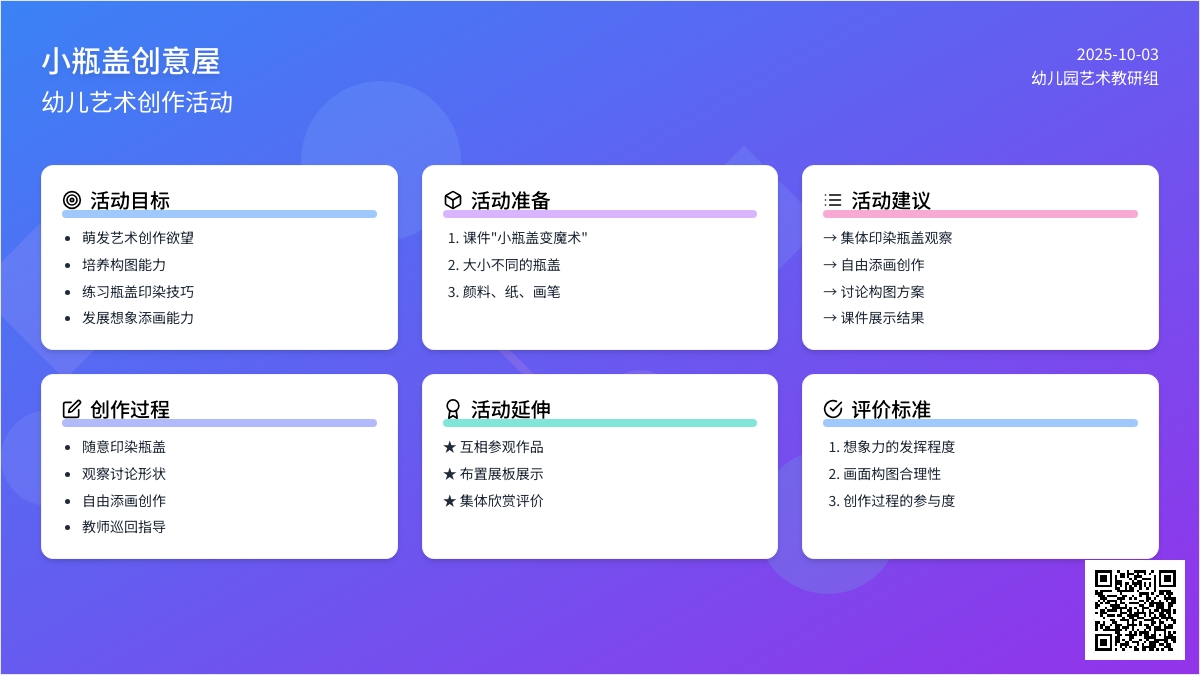This screenshot has width=1200, height=675.
Task: Click the arrow before 集体印染瓶盖观察
Action: point(829,238)
